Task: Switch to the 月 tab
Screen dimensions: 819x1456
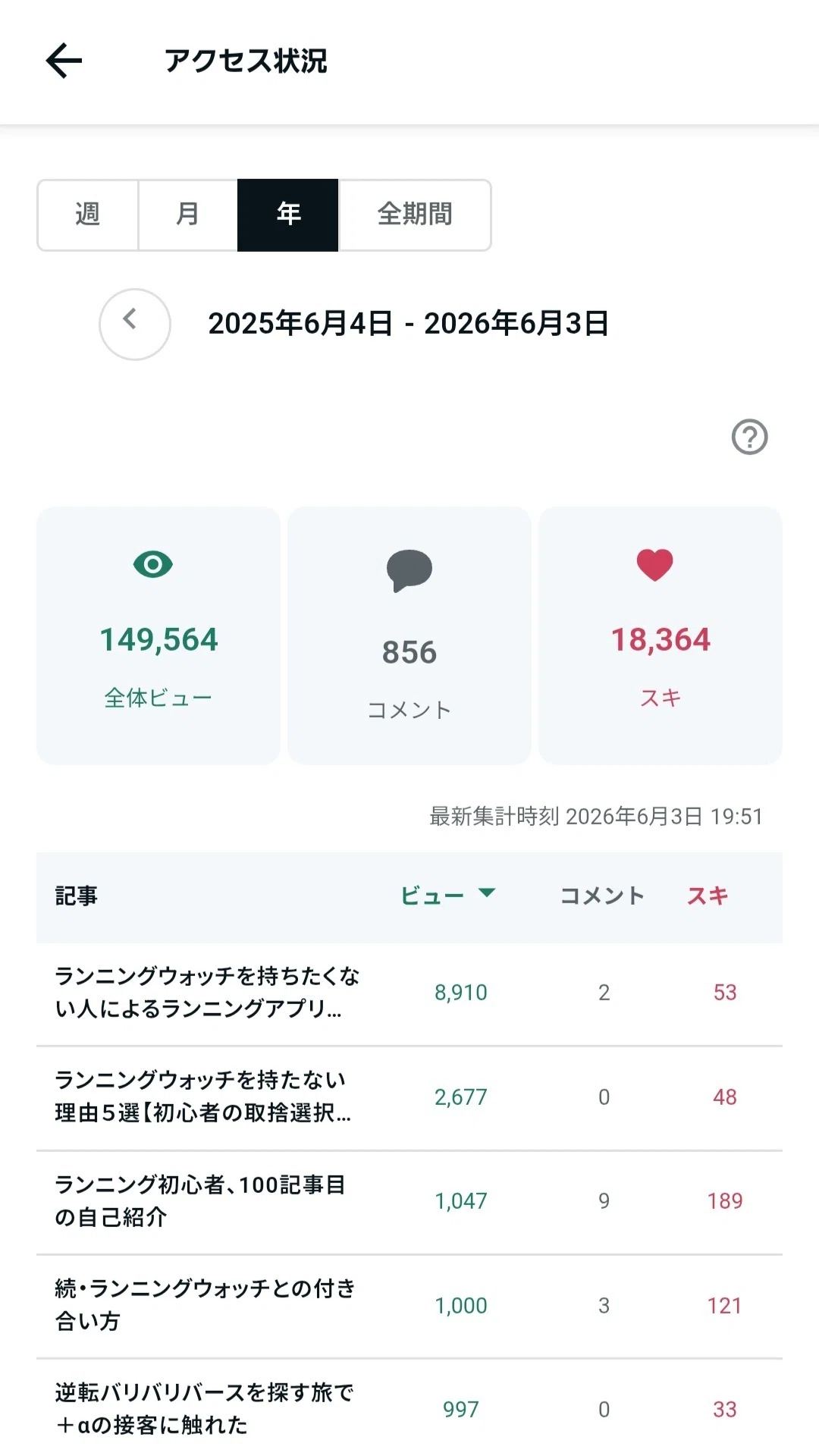Action: click(x=188, y=215)
